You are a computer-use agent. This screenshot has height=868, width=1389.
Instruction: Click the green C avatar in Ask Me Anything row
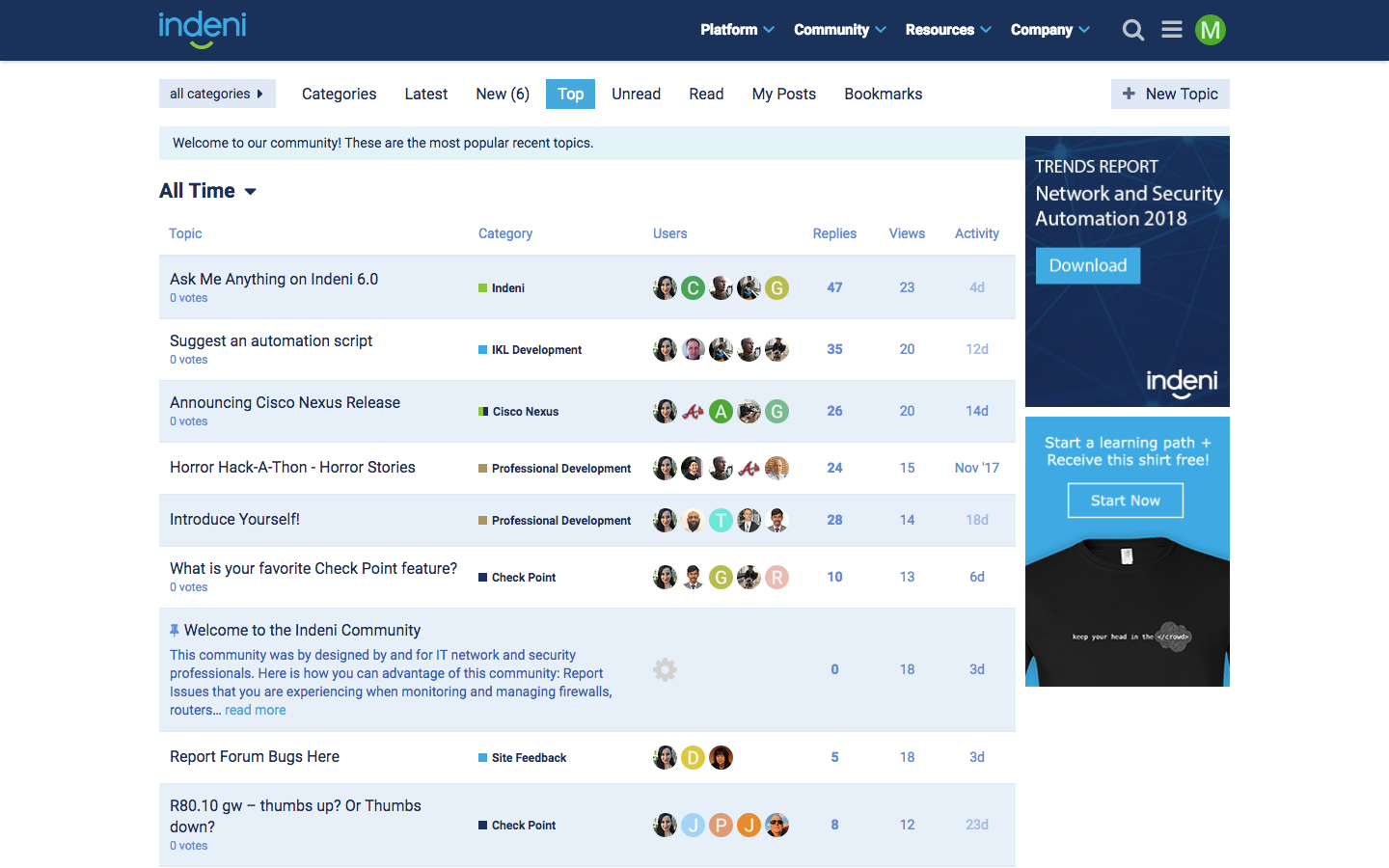tap(693, 287)
